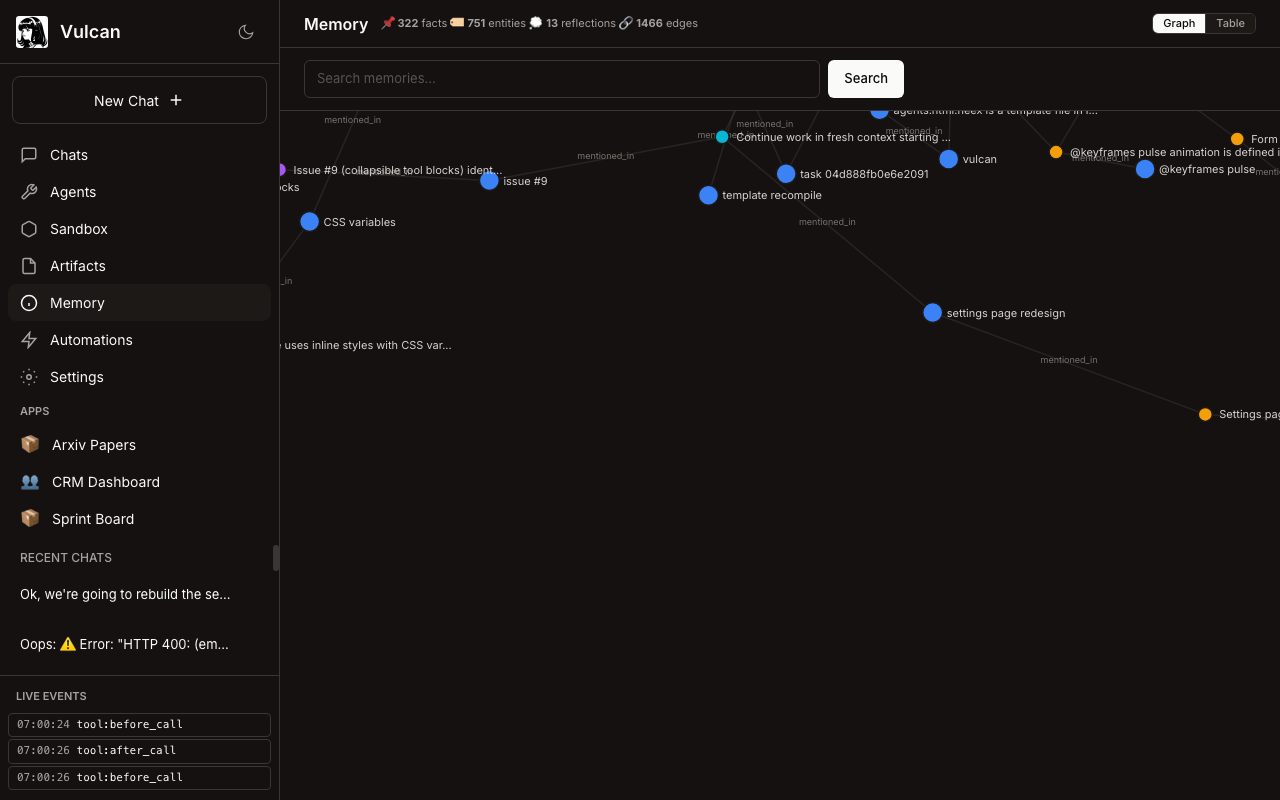Switch to Graph view
Viewport: 1280px width, 800px height.
pyautogui.click(x=1179, y=23)
